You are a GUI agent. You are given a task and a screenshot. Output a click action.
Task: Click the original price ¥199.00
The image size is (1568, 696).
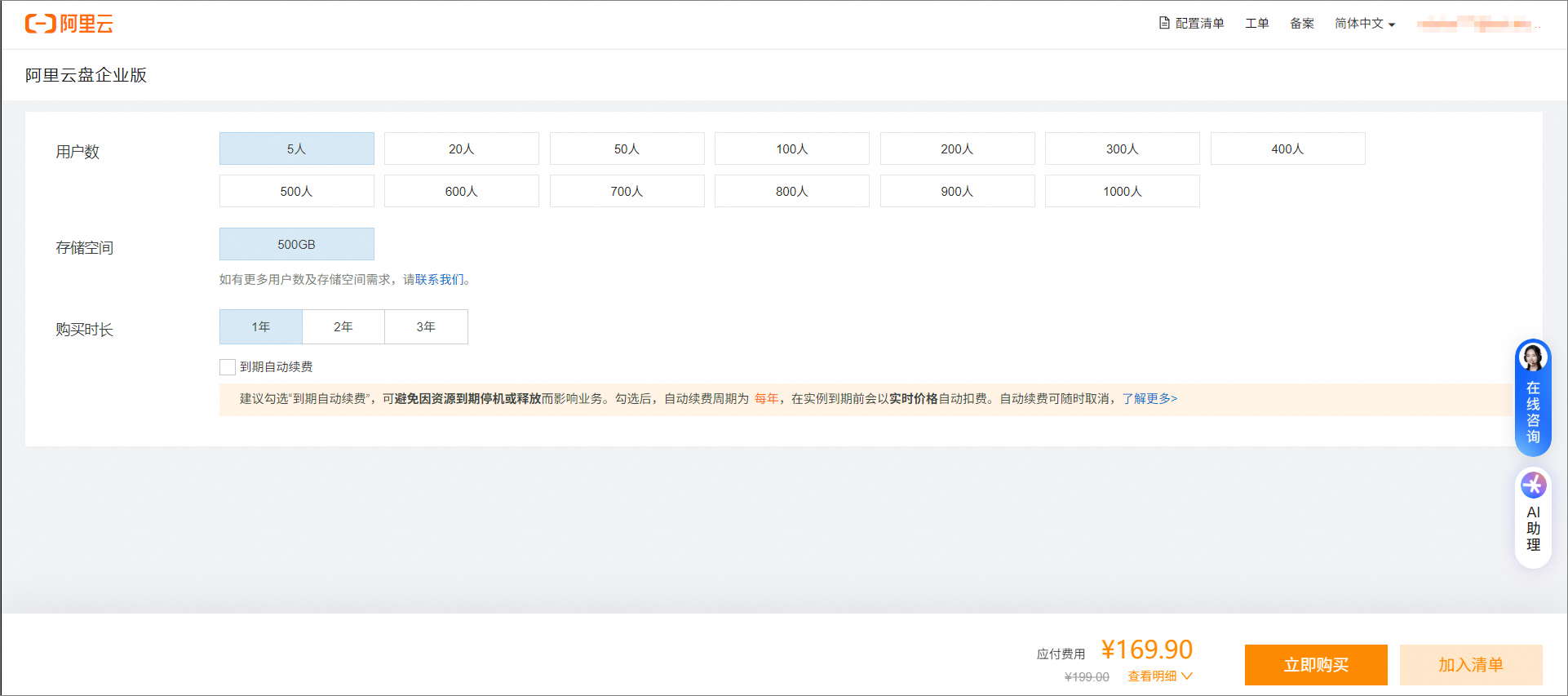(1087, 676)
